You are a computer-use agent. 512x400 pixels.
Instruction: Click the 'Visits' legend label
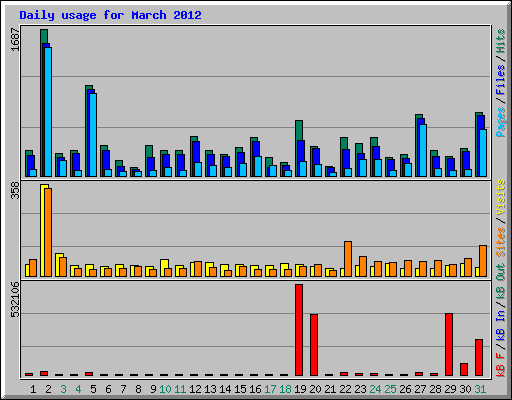pos(501,197)
